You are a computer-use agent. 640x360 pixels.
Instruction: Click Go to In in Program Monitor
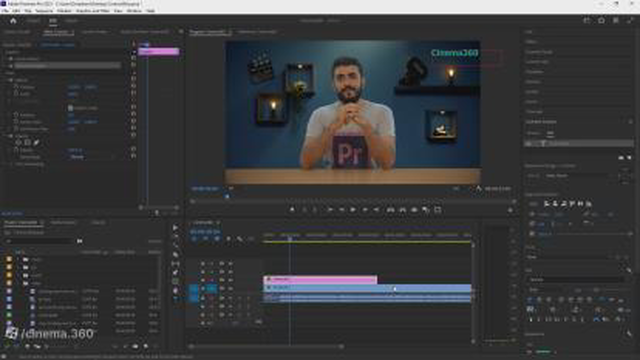[330, 210]
